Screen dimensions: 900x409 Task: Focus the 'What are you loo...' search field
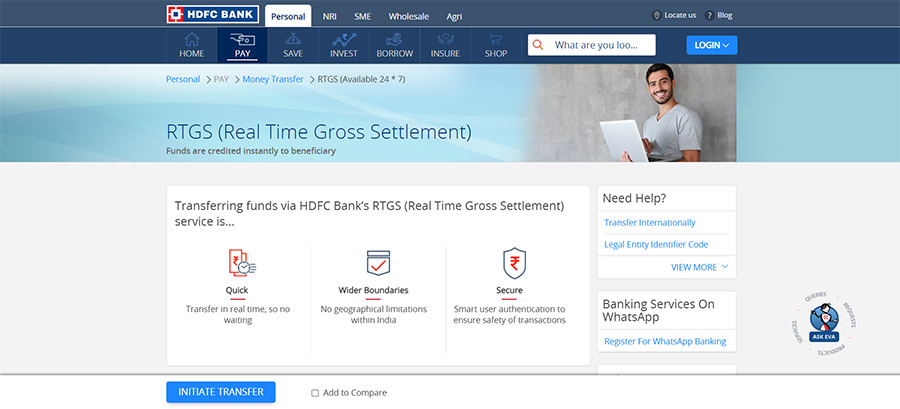coord(592,45)
